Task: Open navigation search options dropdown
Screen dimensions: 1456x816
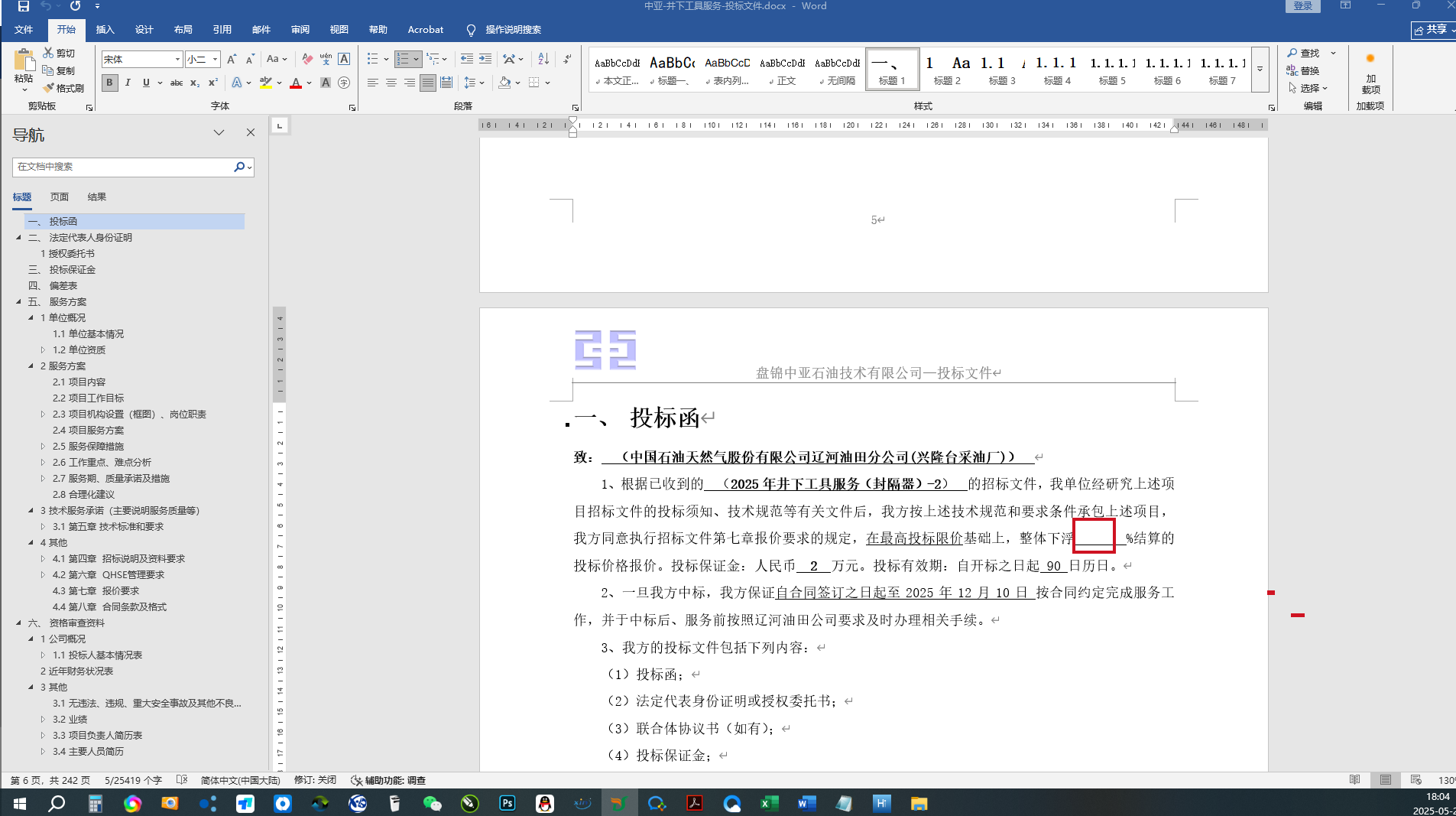Action: [x=249, y=167]
